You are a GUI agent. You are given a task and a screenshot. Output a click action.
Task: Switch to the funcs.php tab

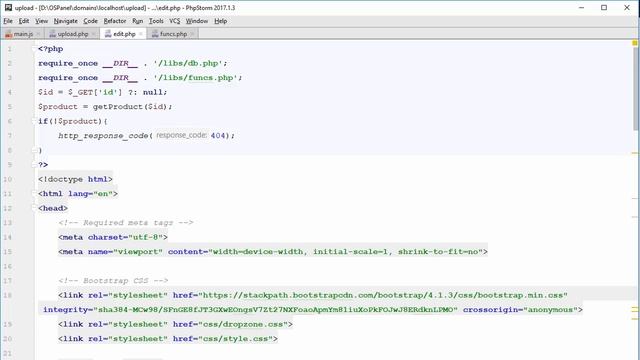[x=173, y=34]
